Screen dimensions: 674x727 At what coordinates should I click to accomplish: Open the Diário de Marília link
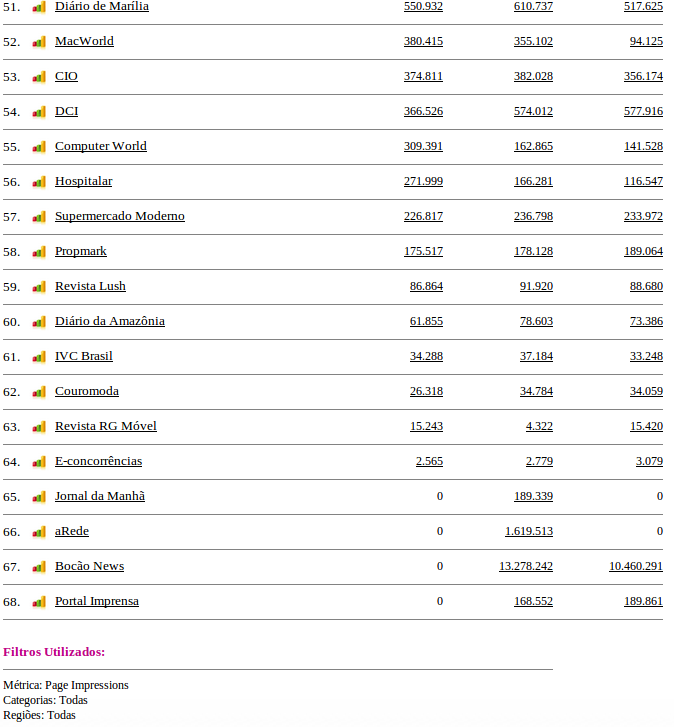(x=102, y=6)
